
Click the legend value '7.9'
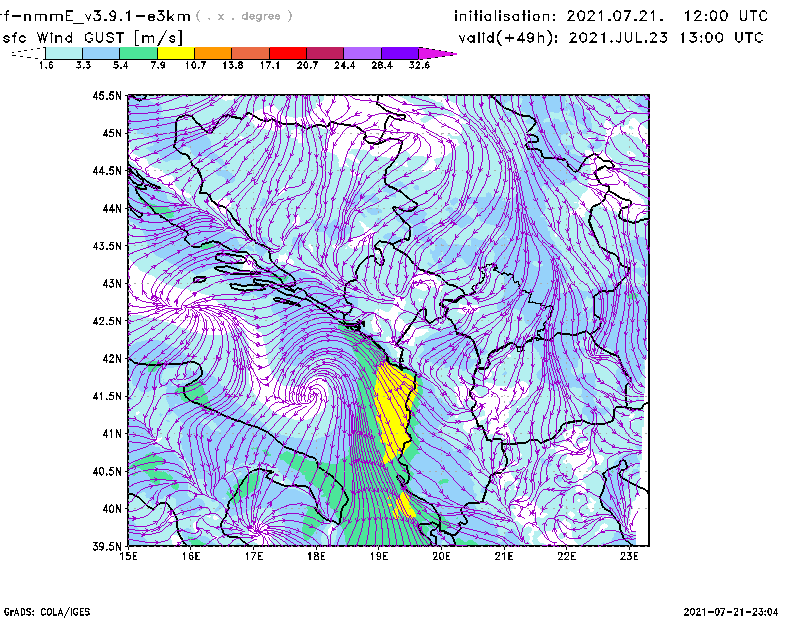(158, 65)
